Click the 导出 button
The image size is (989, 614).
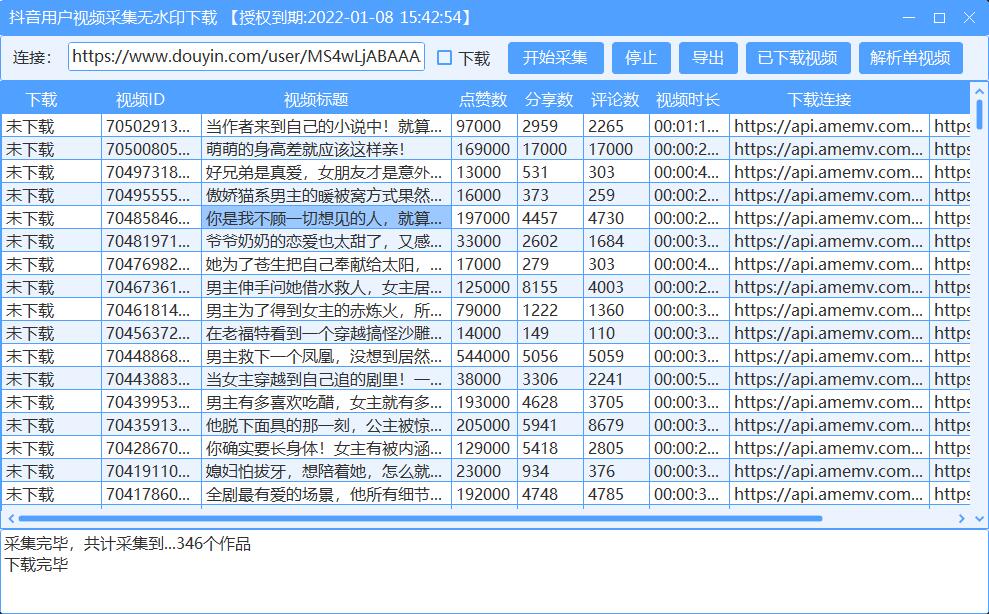click(708, 58)
